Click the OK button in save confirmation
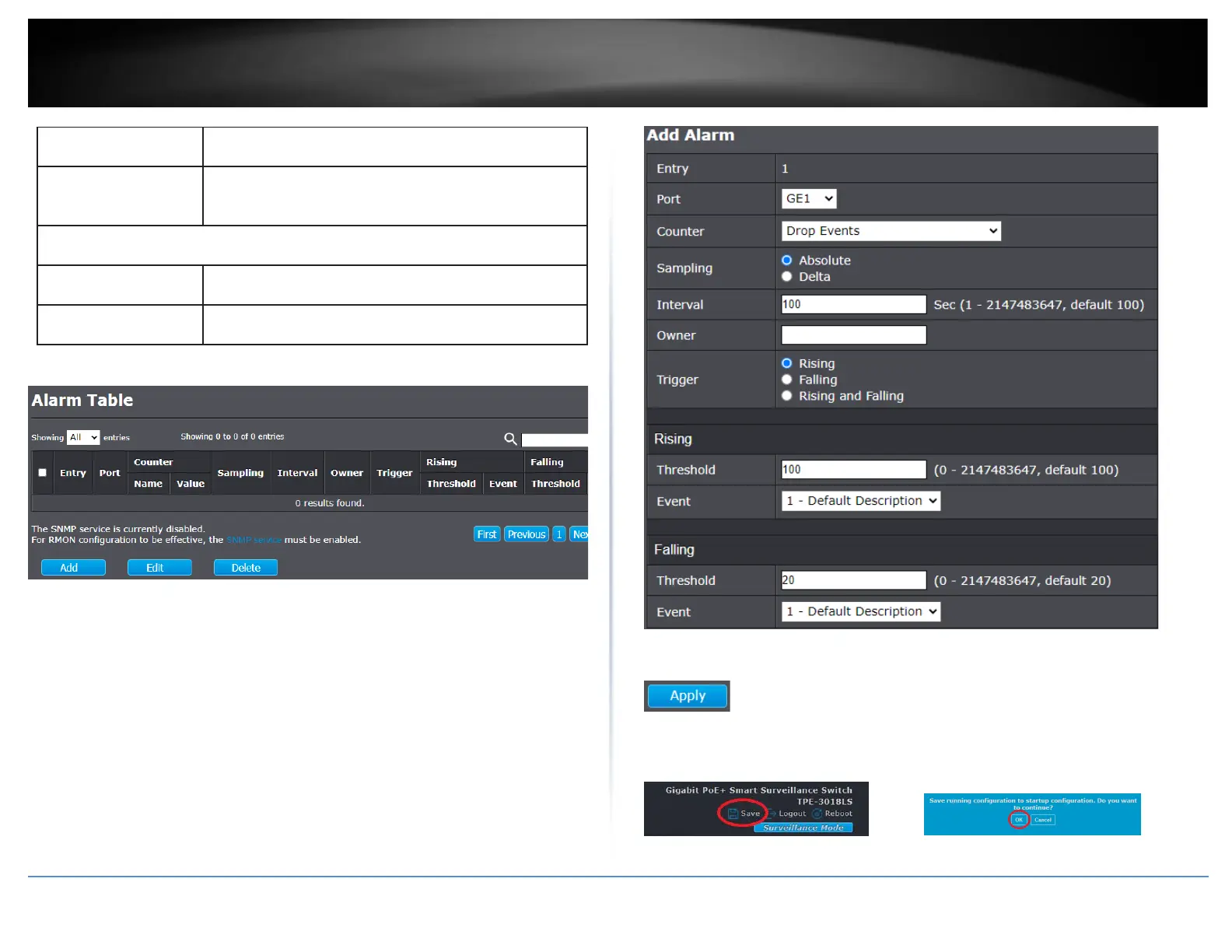This screenshot has height=952, width=1232. pos(1019,820)
